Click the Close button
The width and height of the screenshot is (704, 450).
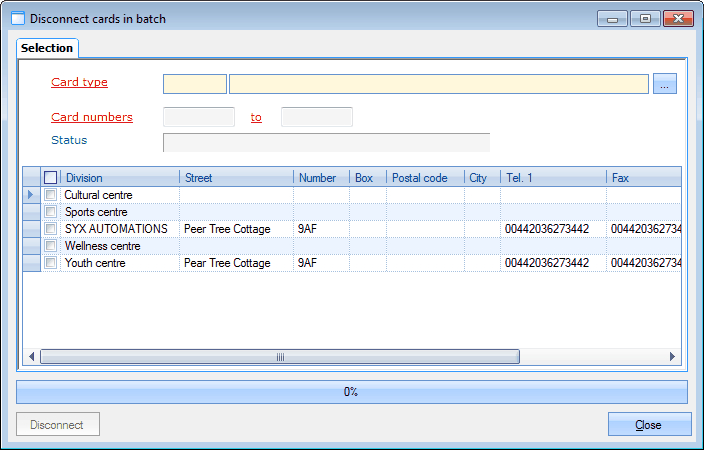pyautogui.click(x=649, y=425)
